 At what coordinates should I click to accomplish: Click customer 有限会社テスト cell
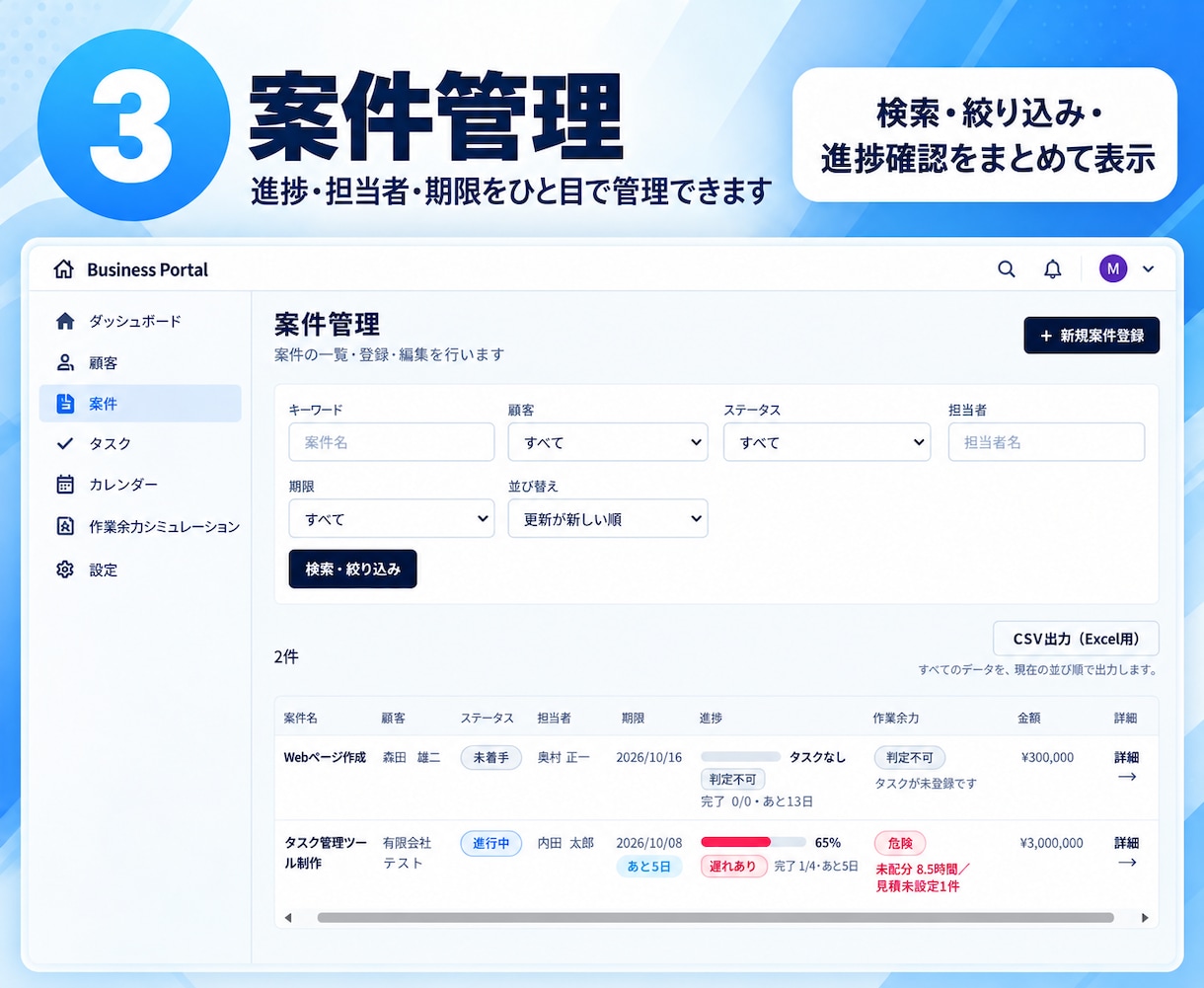coord(407,853)
